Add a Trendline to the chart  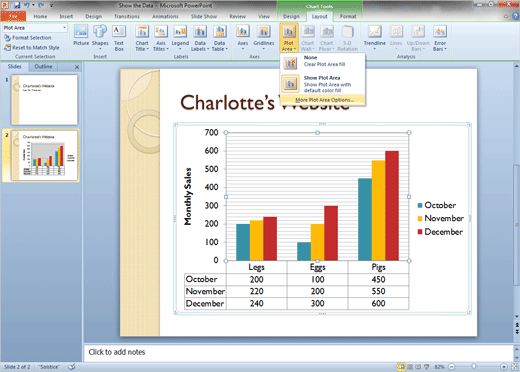coord(374,37)
